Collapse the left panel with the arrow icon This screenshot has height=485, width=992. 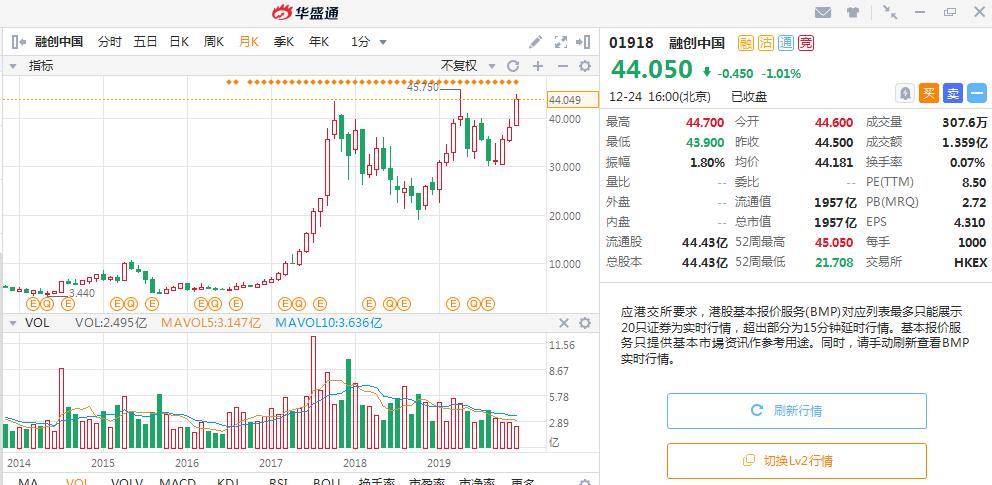18,42
